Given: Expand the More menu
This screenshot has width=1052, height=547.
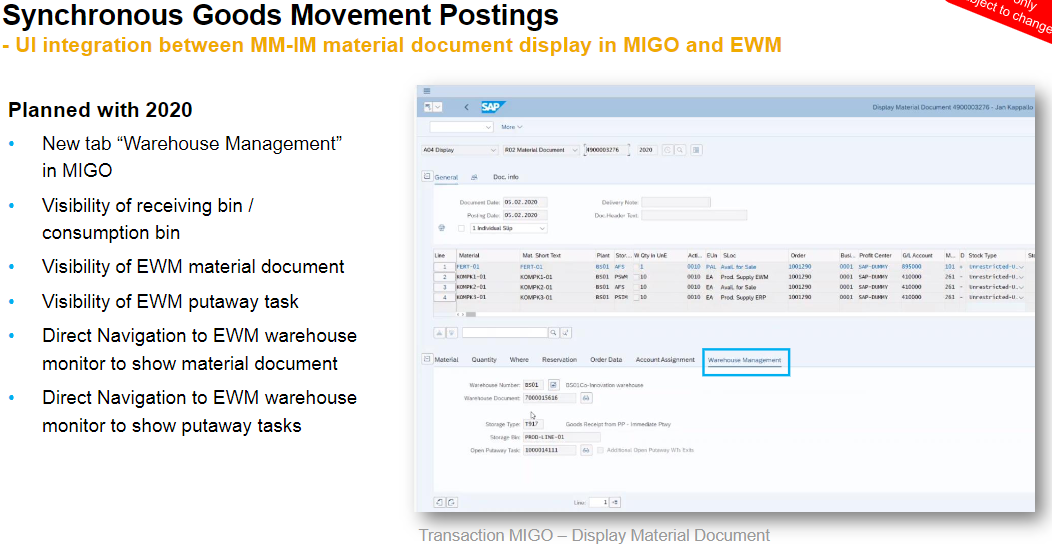Looking at the screenshot, I should pyautogui.click(x=511, y=127).
